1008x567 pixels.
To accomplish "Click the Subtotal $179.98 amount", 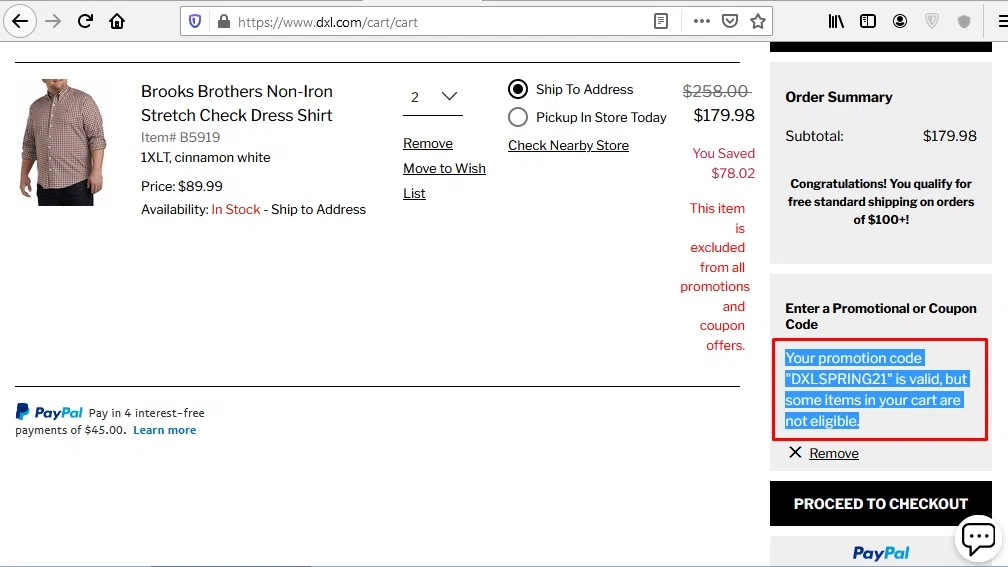I will [950, 136].
